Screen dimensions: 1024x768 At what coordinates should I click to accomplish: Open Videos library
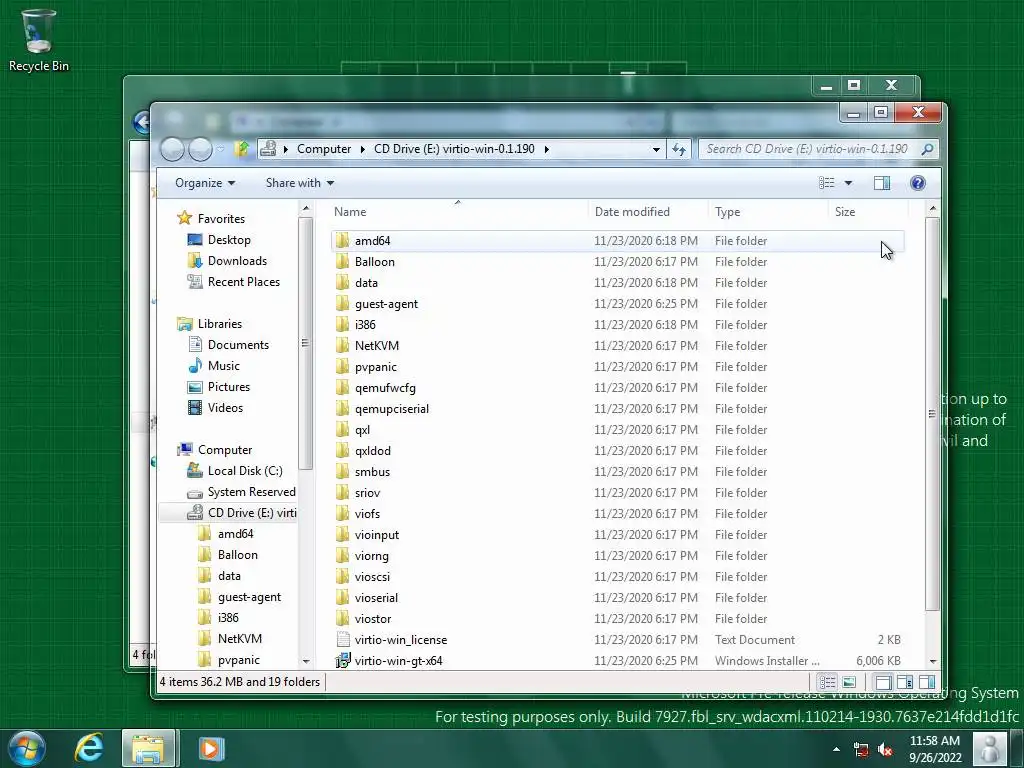tap(215, 408)
